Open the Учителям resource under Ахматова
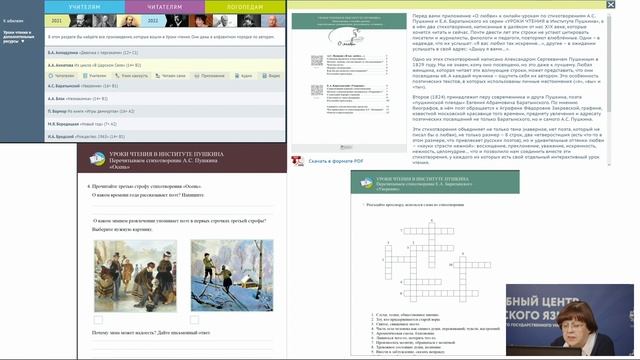The image size is (640, 360). [x=94, y=76]
